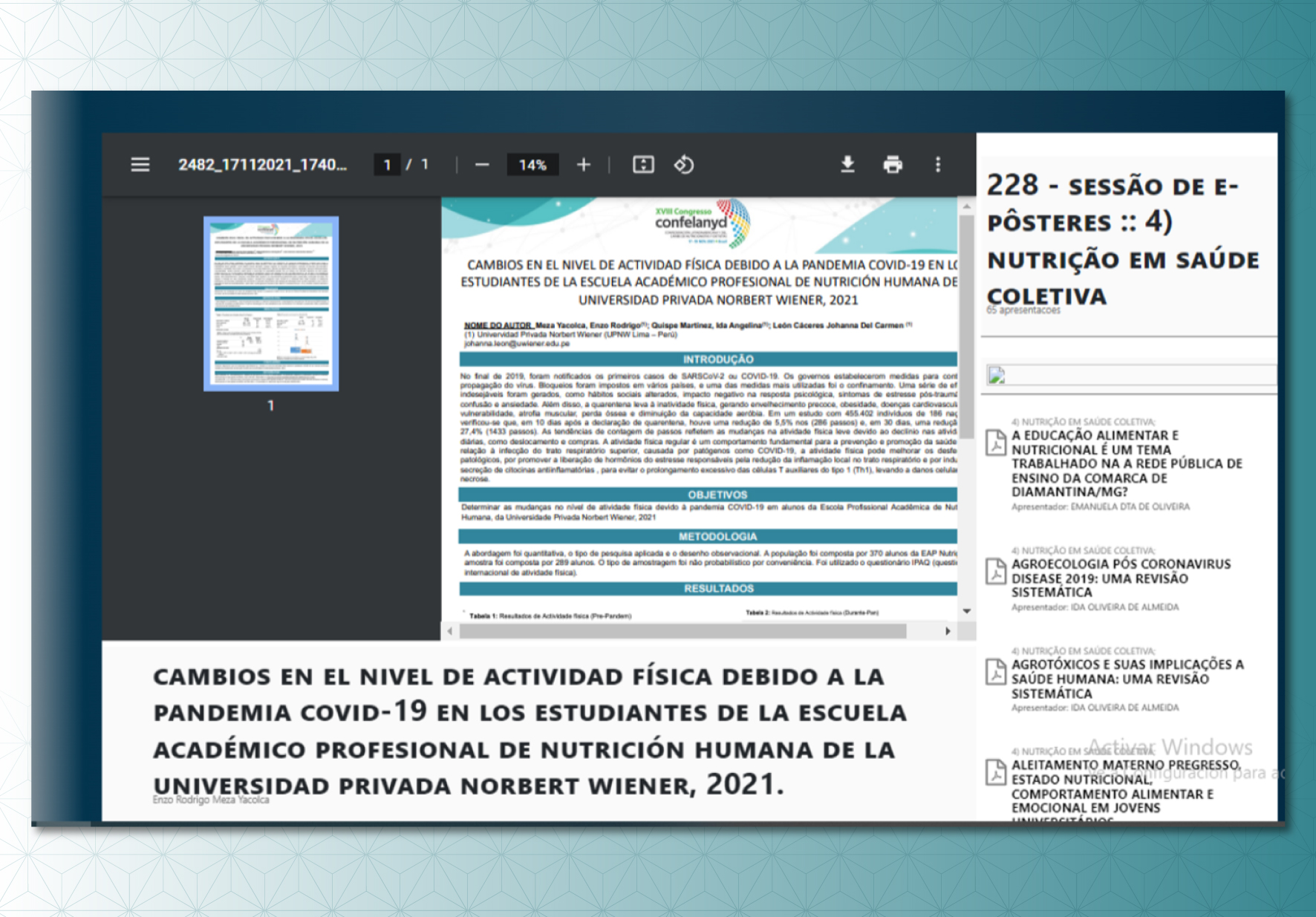The image size is (1316, 917).
Task: Click the vertical scrollbar of the PDF
Action: tap(966, 327)
